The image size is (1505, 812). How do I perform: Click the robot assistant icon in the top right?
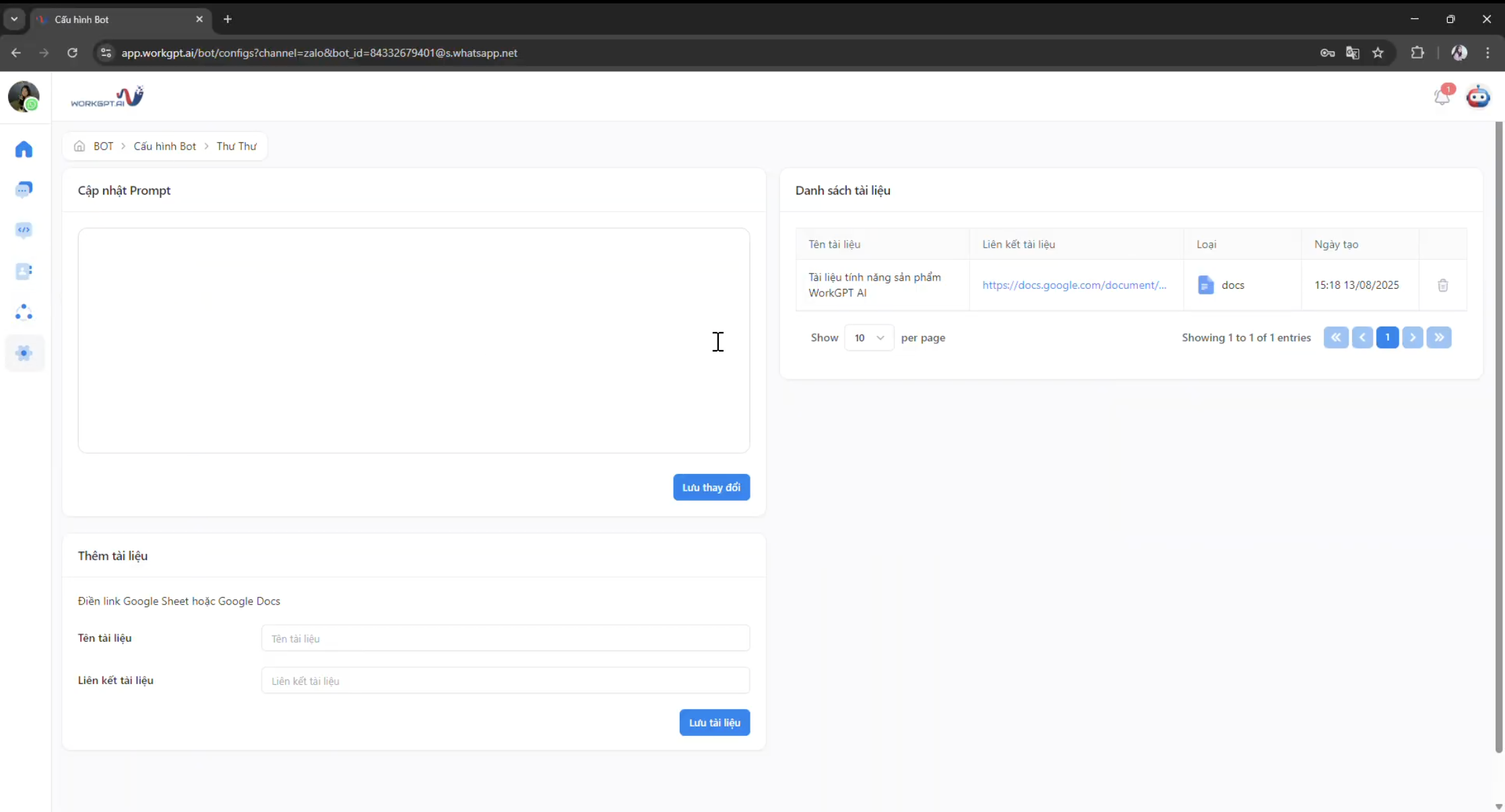tap(1478, 97)
